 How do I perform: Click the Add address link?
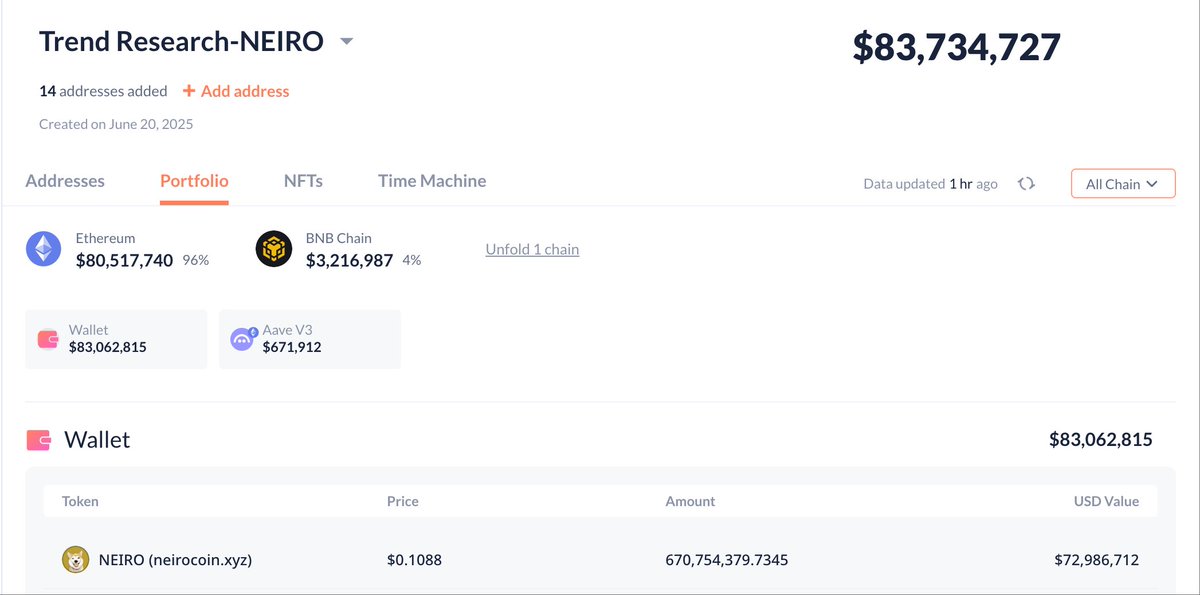244,91
